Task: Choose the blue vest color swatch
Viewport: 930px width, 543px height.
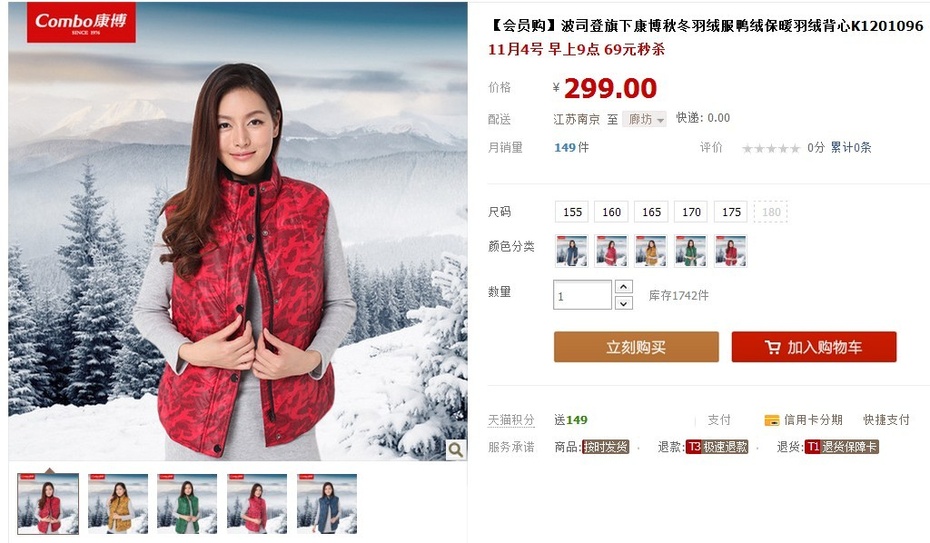Action: tap(572, 251)
